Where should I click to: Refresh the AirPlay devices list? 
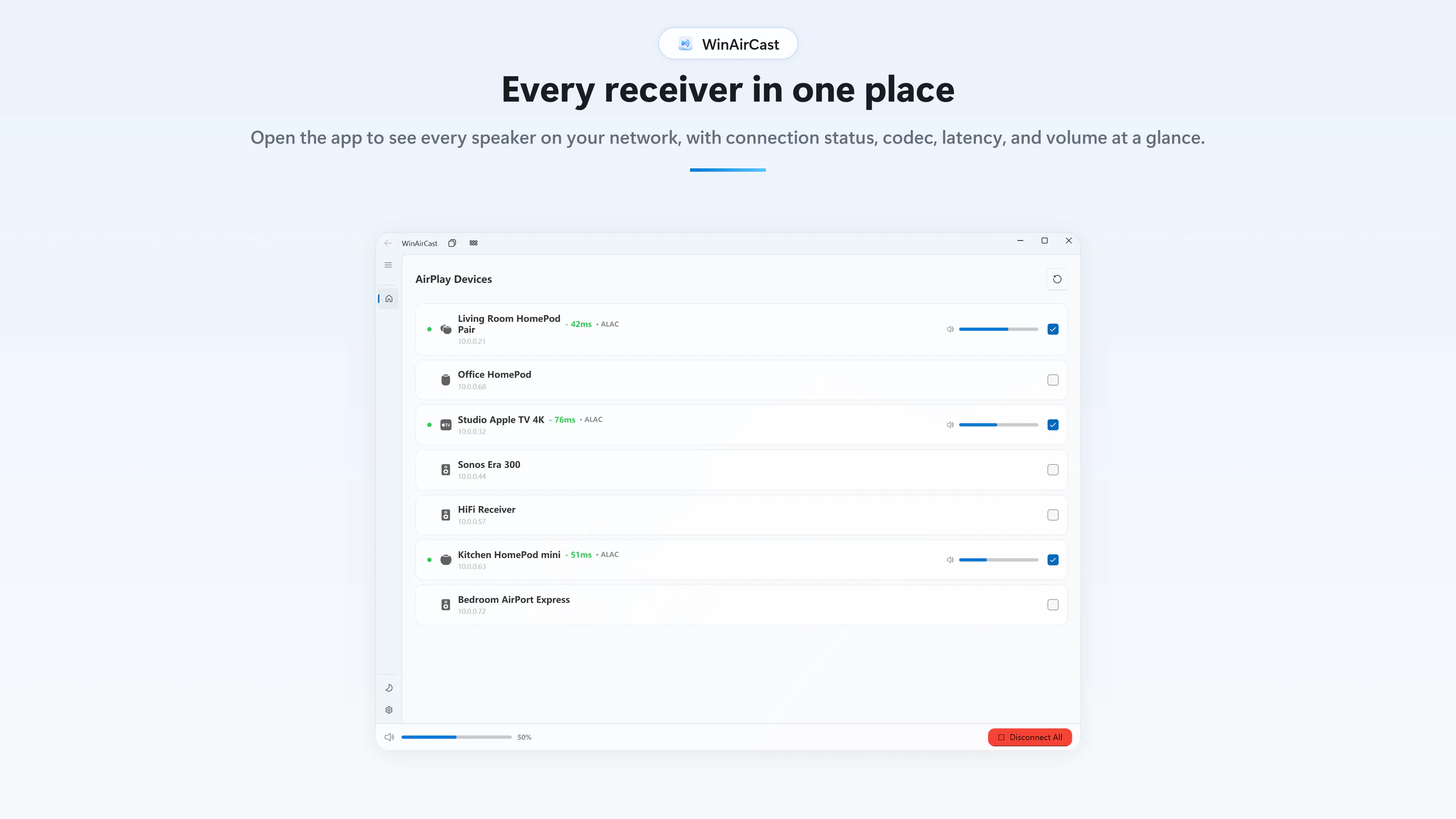tap(1057, 279)
